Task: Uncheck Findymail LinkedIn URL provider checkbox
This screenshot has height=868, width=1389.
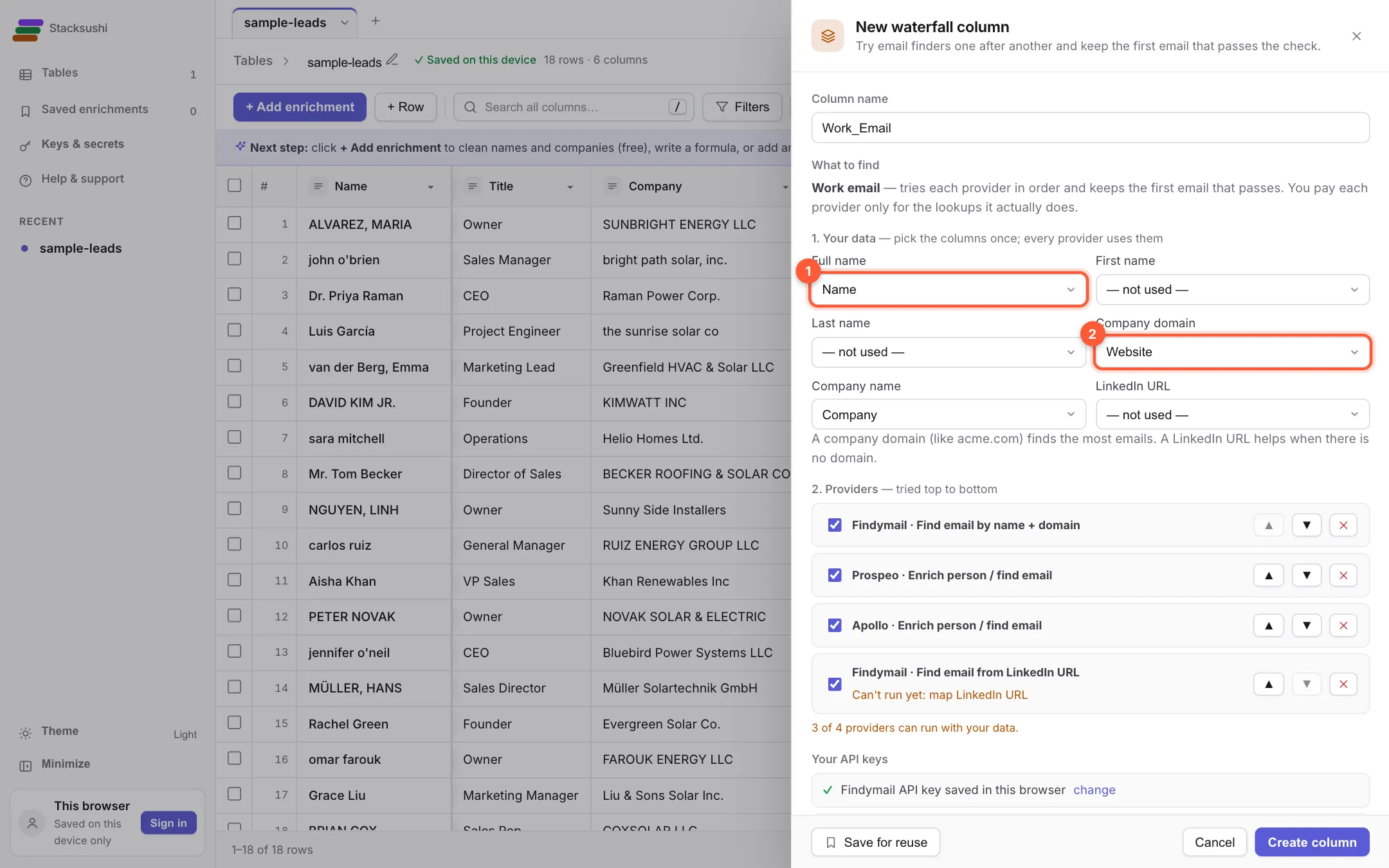Action: [835, 684]
